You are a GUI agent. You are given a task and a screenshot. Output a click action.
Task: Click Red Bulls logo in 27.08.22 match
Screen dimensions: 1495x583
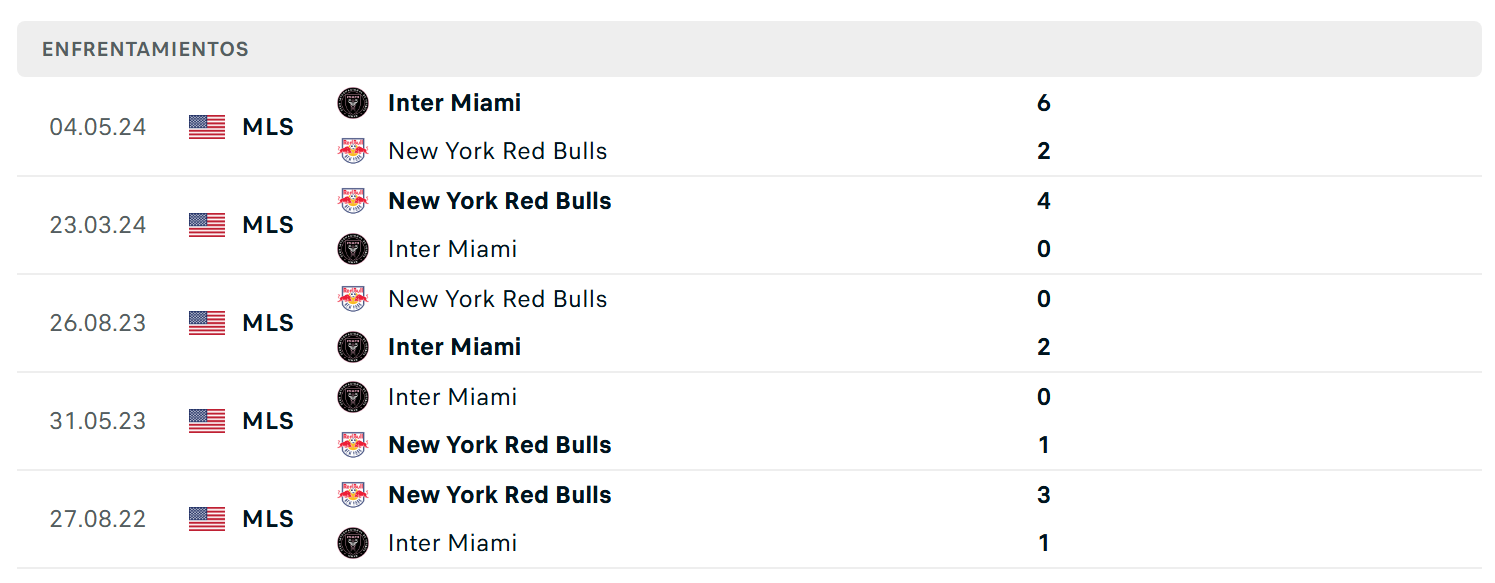(x=353, y=495)
